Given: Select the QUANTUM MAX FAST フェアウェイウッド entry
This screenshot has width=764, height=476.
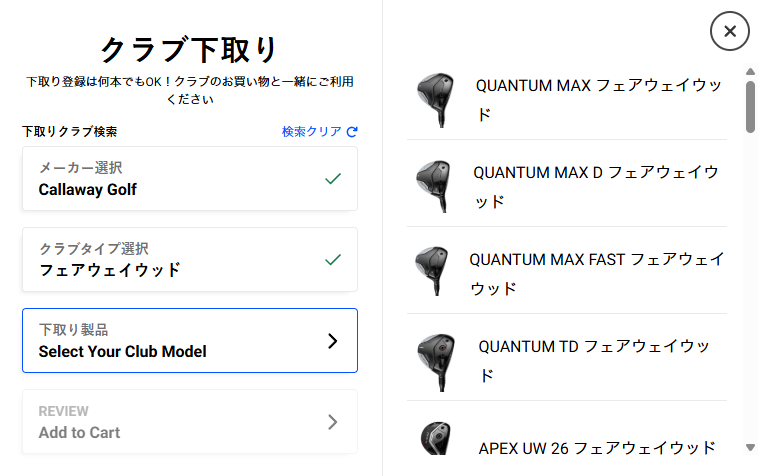Looking at the screenshot, I should pos(597,273).
